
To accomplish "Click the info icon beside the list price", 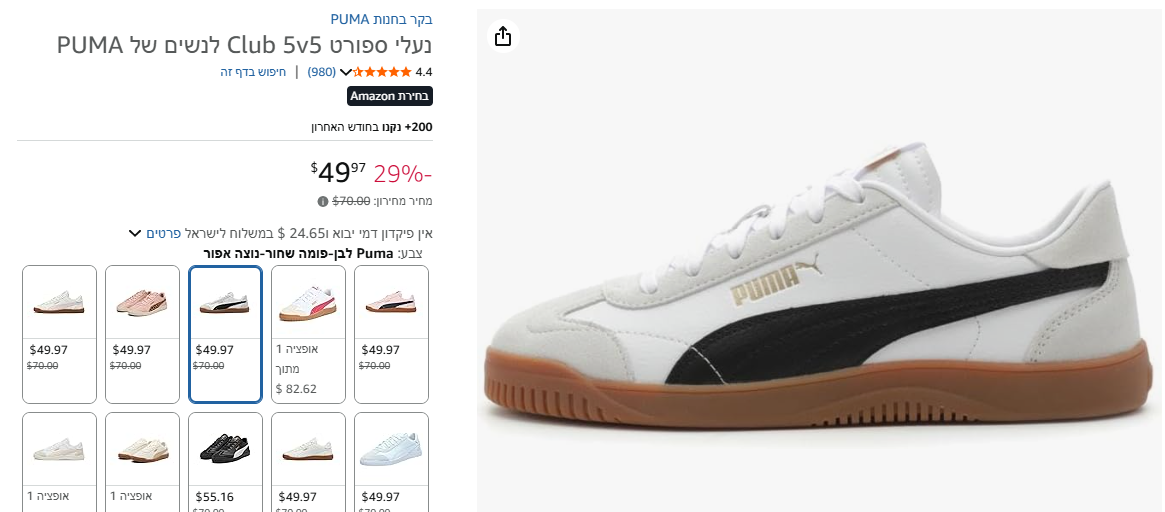I will pyautogui.click(x=323, y=201).
